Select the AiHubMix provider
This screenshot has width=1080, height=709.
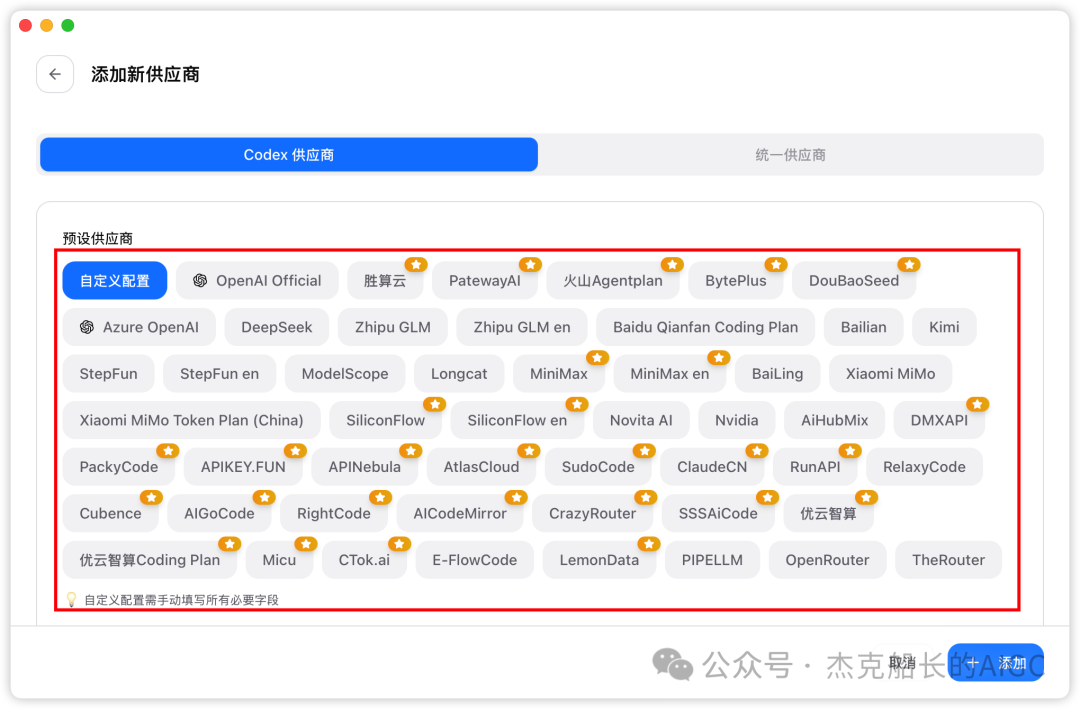tap(835, 420)
